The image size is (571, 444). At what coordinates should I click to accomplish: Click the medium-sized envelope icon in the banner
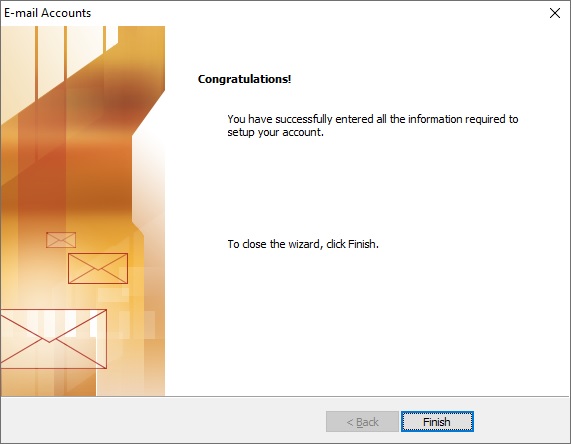(98, 268)
